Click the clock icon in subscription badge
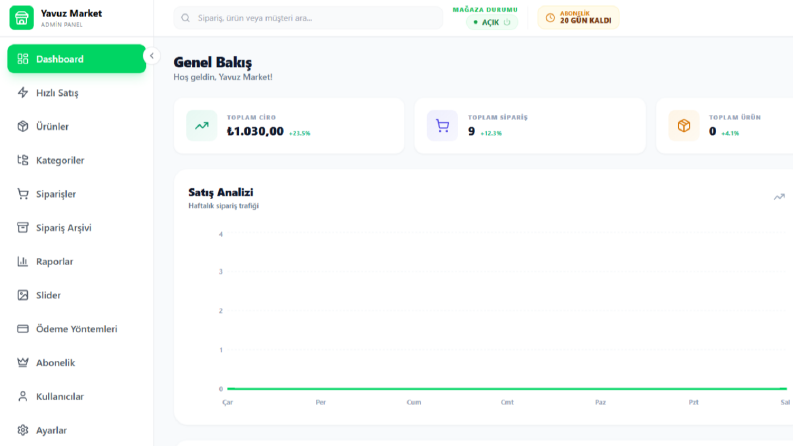 [x=550, y=18]
